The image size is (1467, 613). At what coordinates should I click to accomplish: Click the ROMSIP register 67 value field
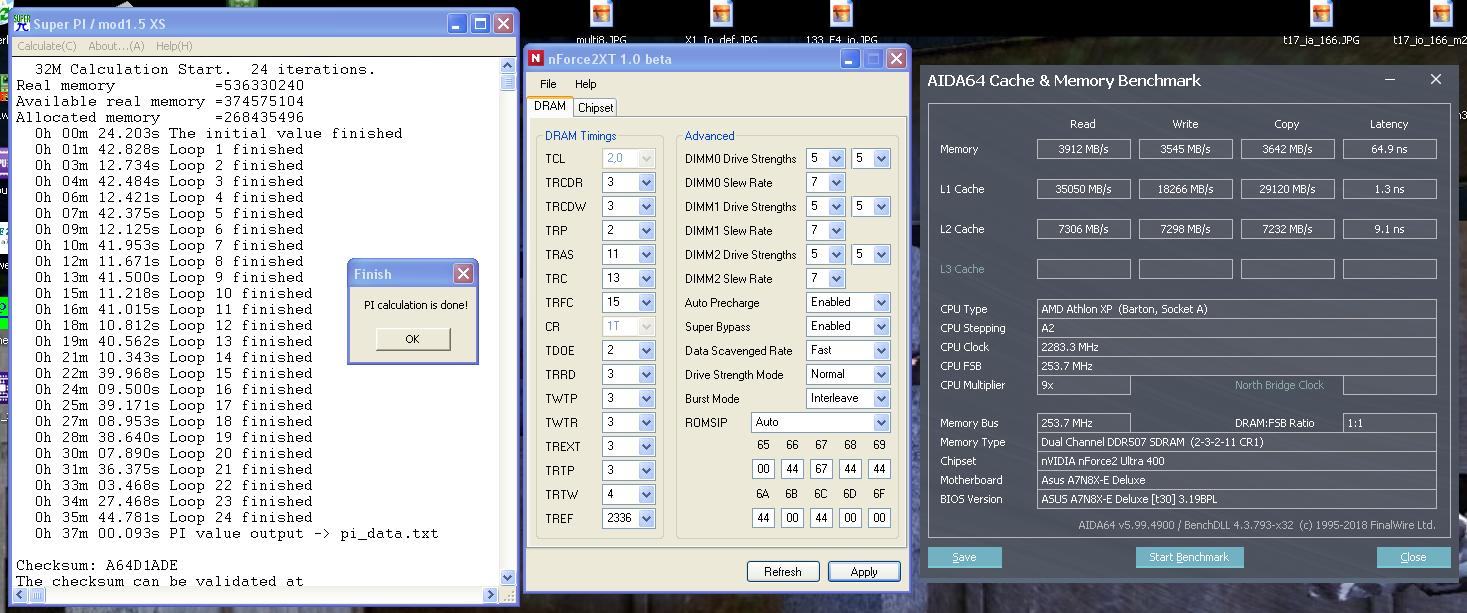click(821, 469)
